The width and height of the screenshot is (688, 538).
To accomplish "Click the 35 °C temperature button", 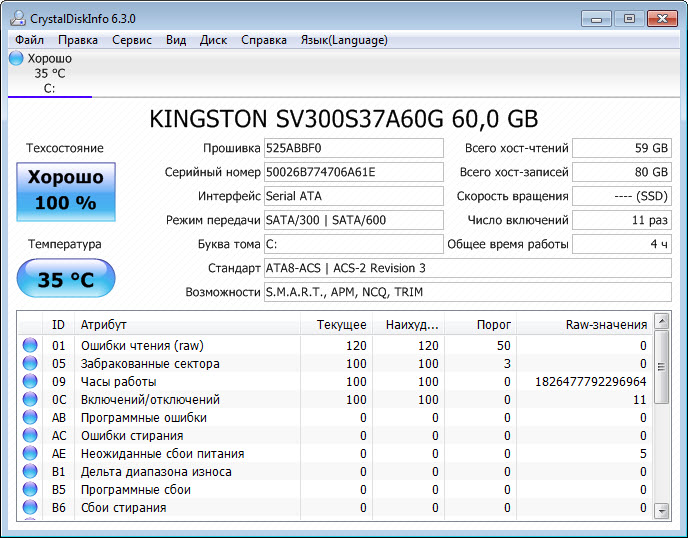I will tap(65, 278).
